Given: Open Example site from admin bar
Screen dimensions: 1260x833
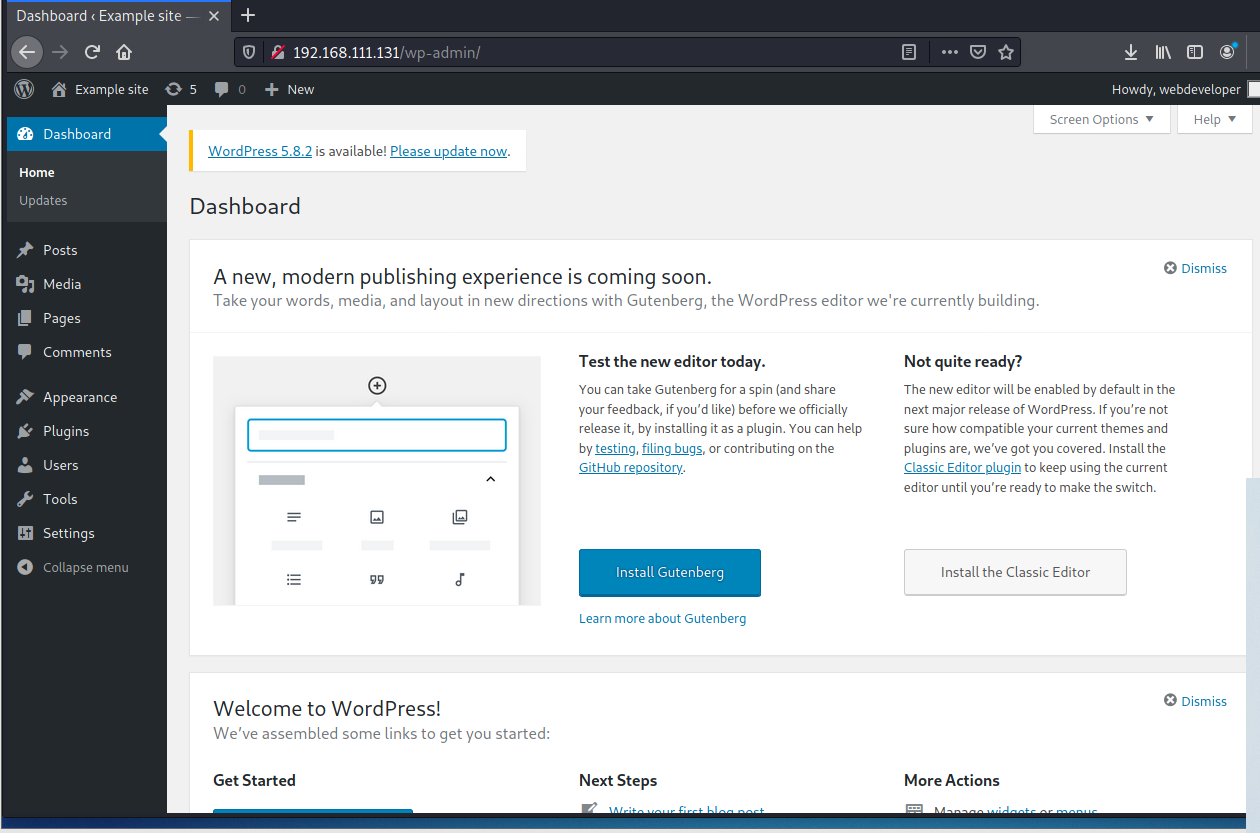Looking at the screenshot, I should click(x=100, y=89).
